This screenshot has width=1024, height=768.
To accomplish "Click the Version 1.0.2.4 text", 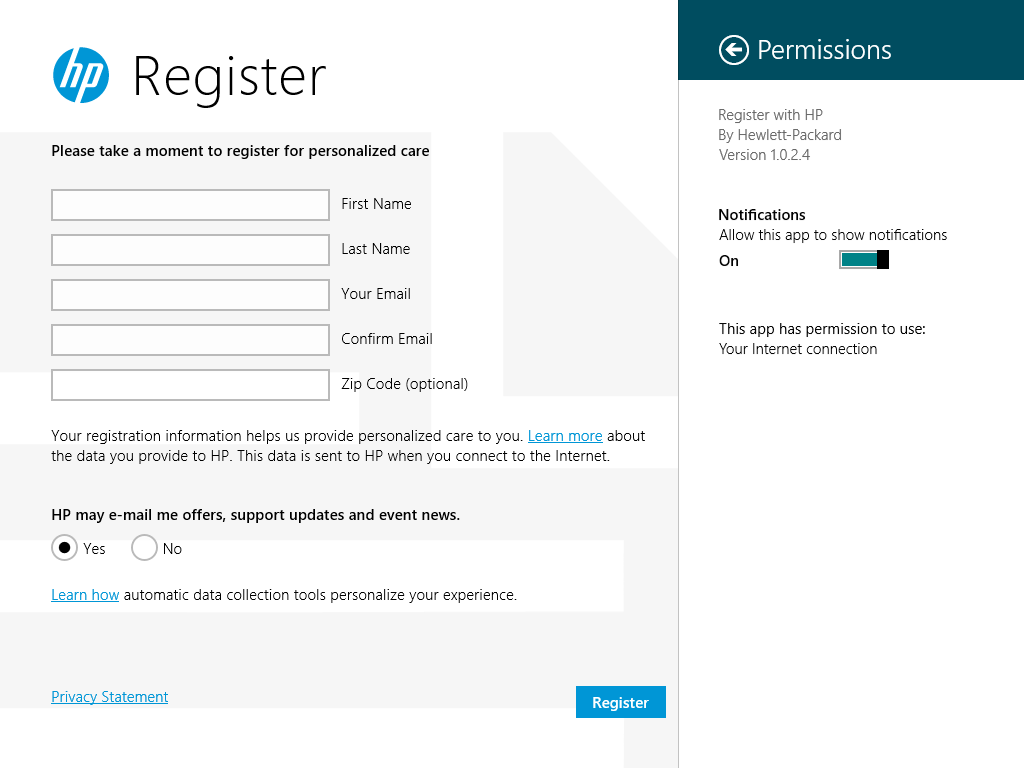I will tap(764, 155).
